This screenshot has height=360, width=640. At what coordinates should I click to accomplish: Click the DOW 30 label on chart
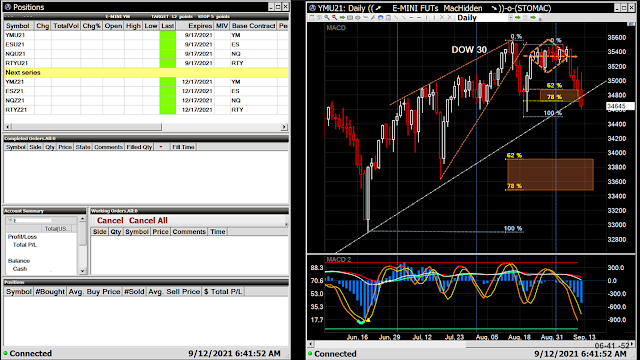[x=469, y=50]
